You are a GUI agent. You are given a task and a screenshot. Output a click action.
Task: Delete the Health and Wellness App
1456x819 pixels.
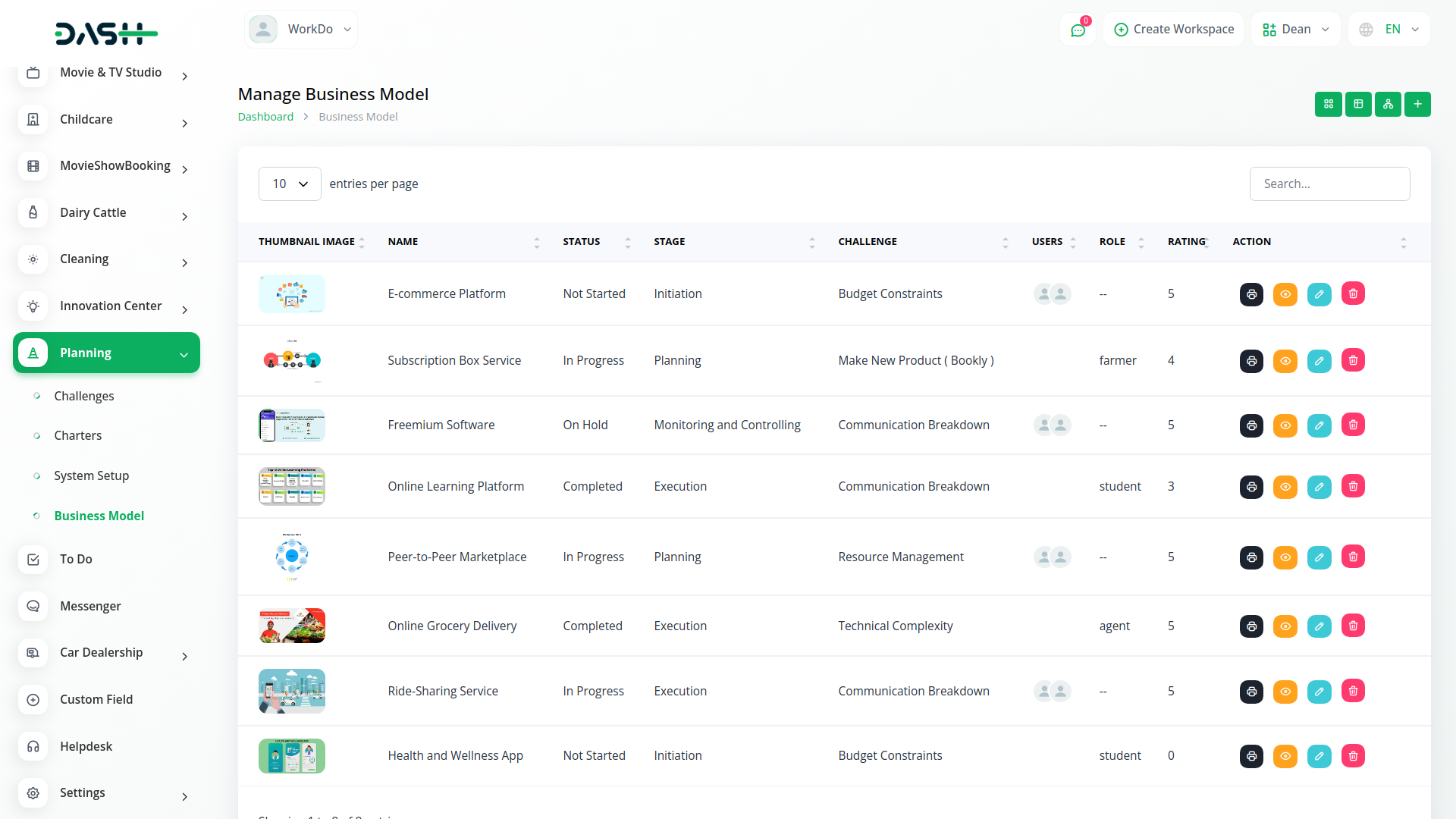1353,755
